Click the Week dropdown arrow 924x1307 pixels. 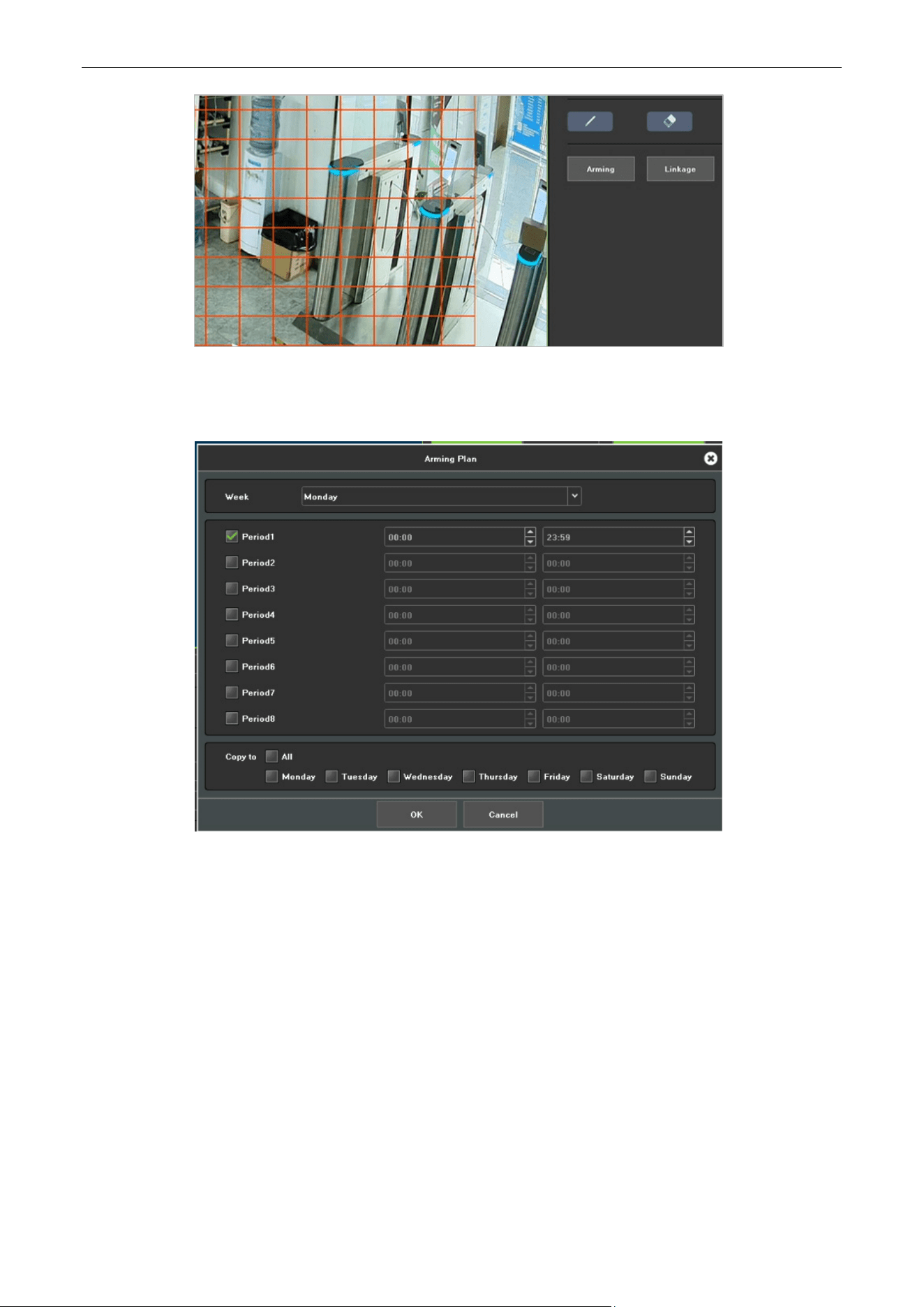(574, 496)
